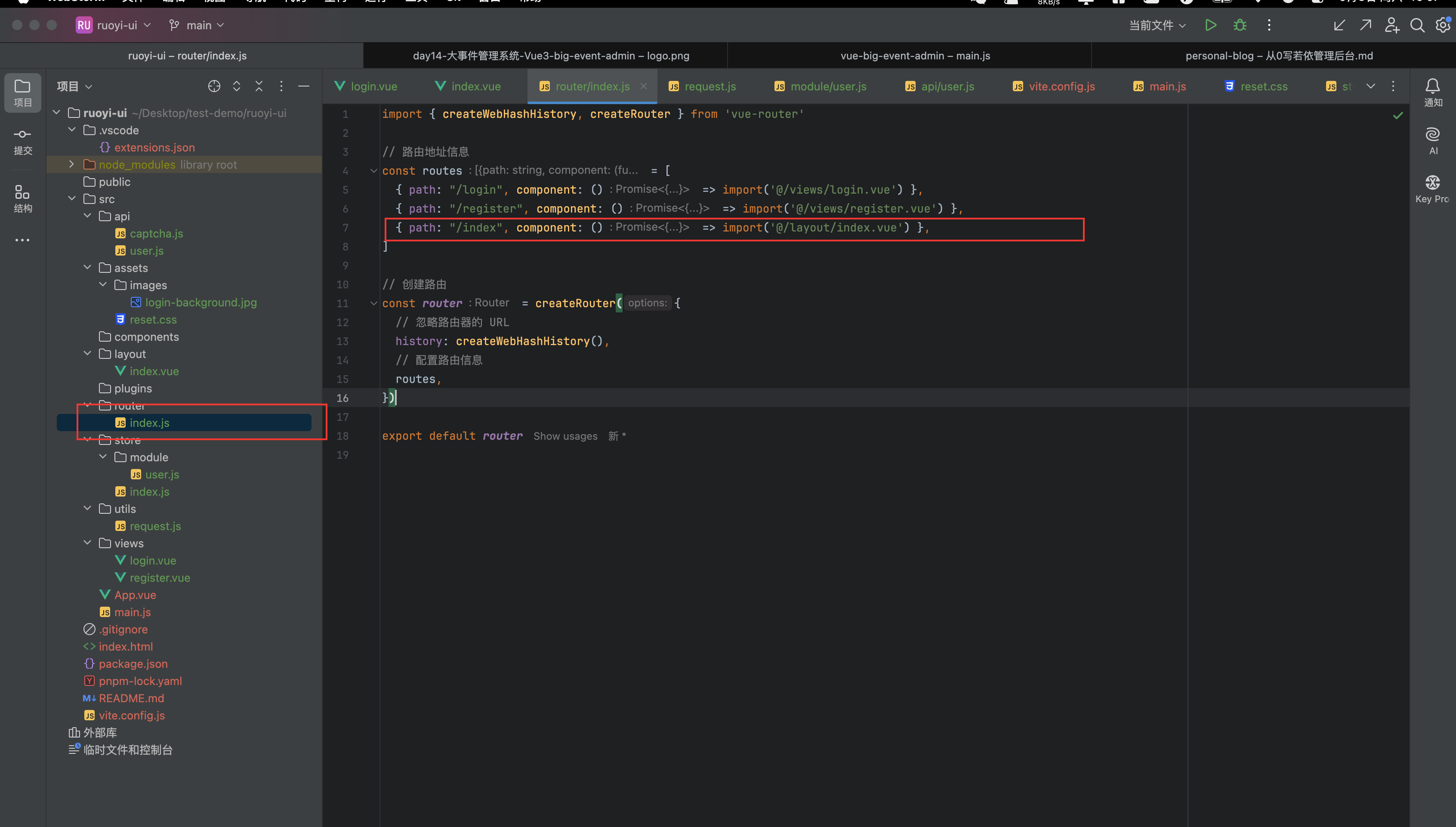Viewport: 1456px width, 827px height.
Task: Click the up-right diagonal arrow icon in the top toolbar
Action: tap(1365, 25)
